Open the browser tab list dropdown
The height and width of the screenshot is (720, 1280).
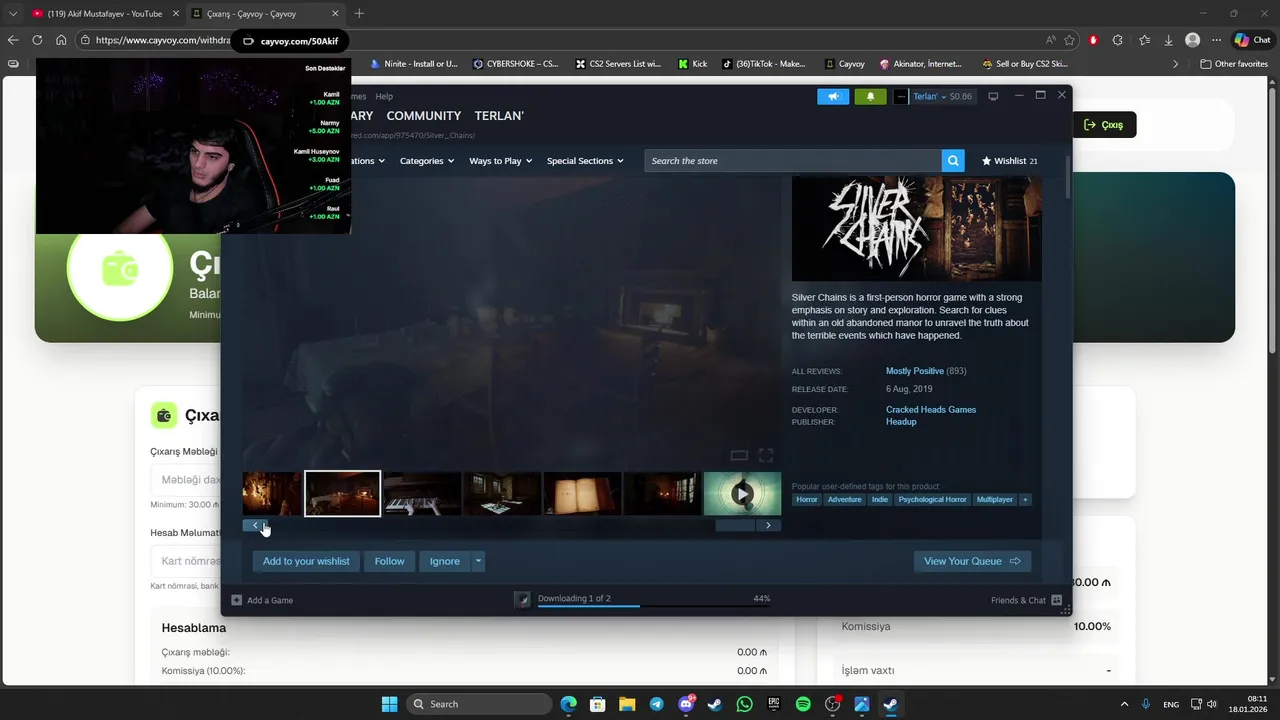click(13, 13)
